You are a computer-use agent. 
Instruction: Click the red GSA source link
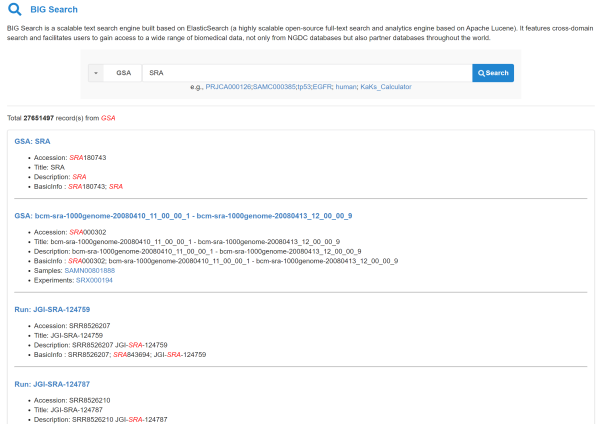107,118
